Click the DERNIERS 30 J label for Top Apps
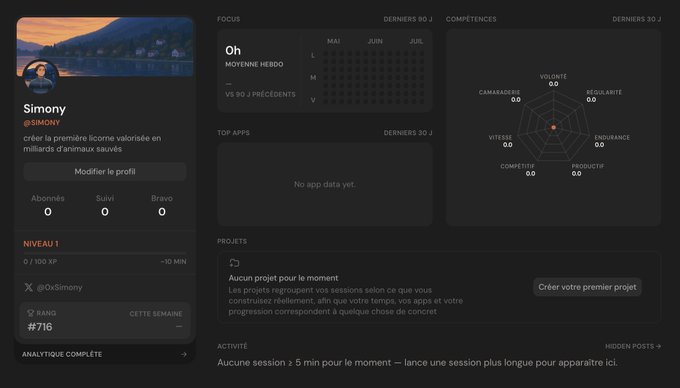 (x=408, y=133)
